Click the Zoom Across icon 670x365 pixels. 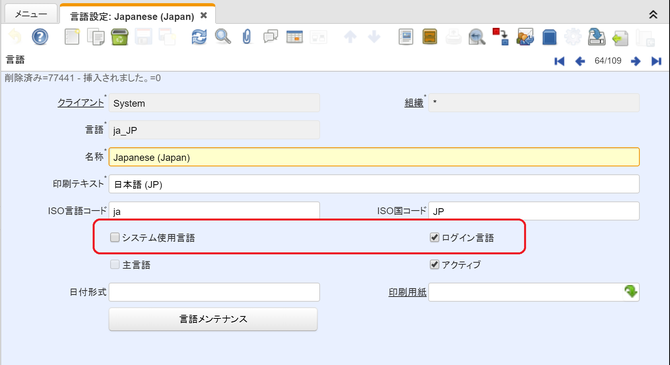[x=477, y=37]
